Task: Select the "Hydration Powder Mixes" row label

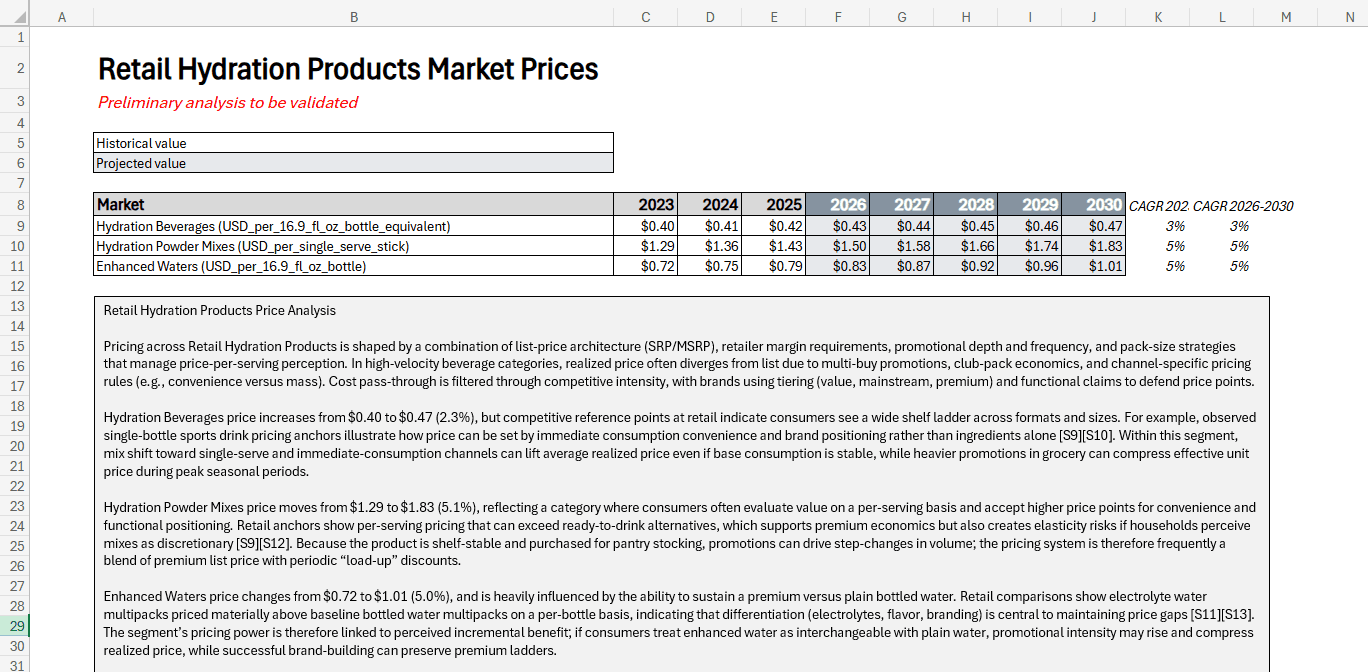Action: tap(353, 246)
